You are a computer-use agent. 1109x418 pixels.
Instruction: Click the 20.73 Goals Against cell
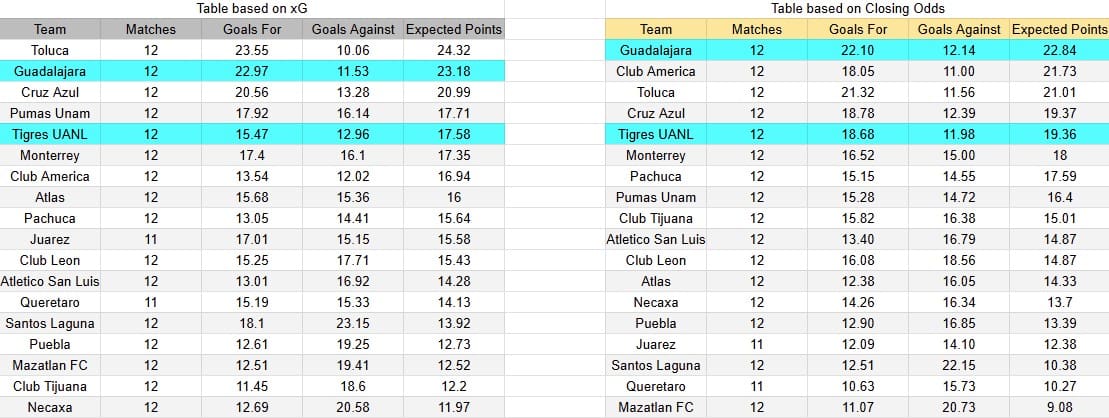[959, 407]
